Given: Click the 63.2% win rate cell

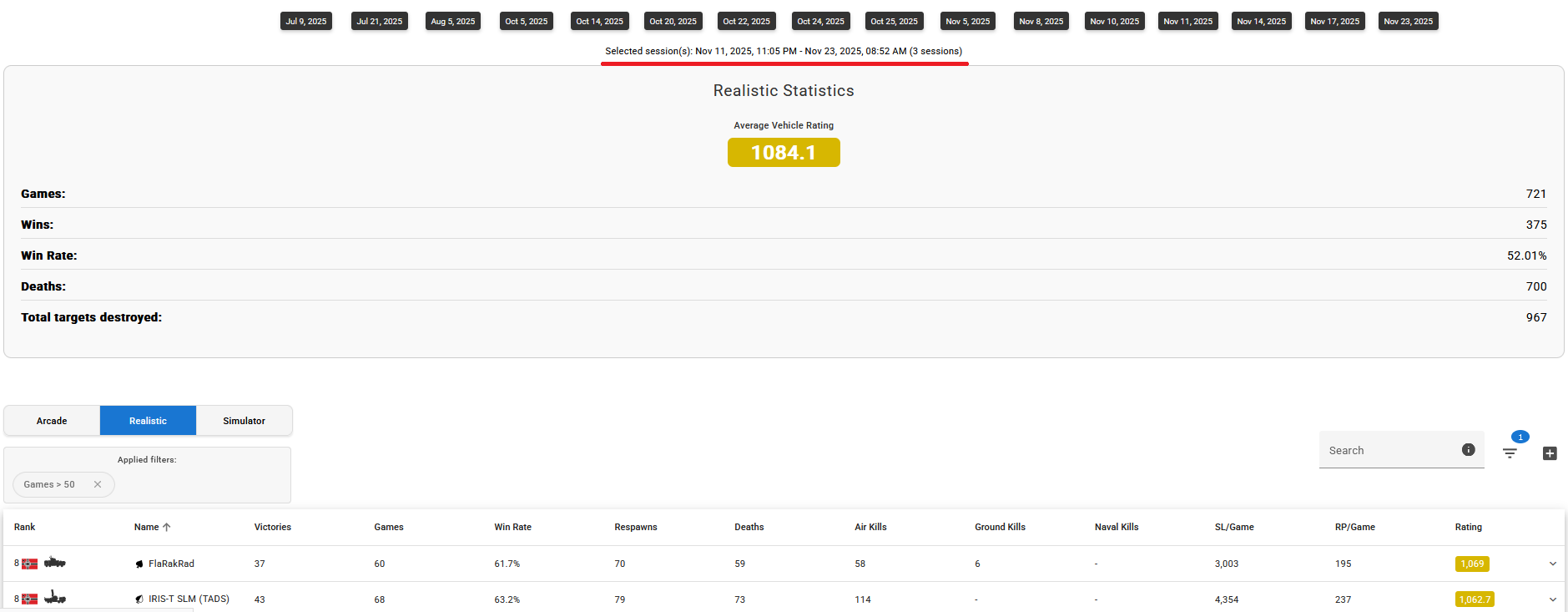Looking at the screenshot, I should (x=507, y=599).
